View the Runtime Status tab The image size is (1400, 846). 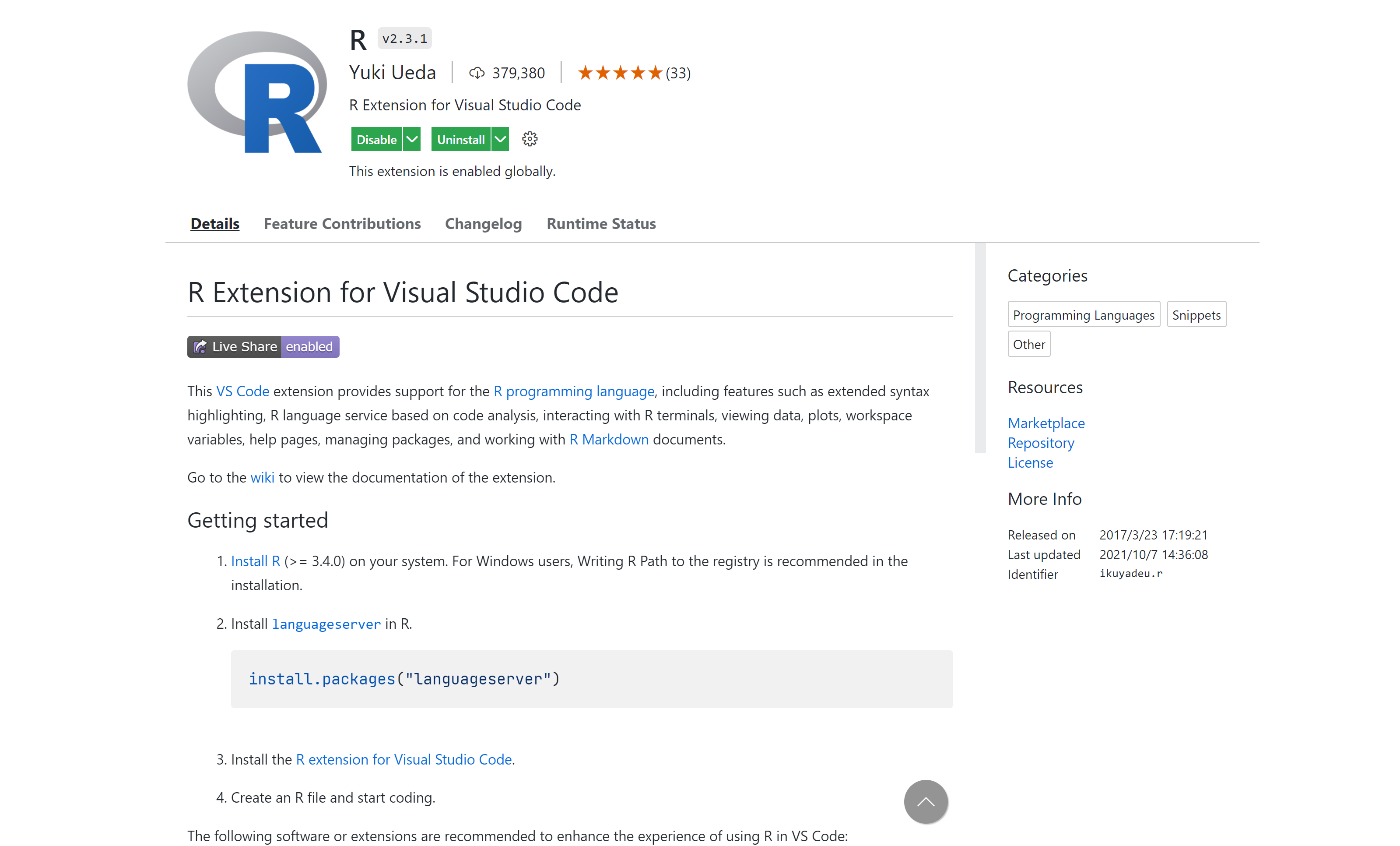601,223
